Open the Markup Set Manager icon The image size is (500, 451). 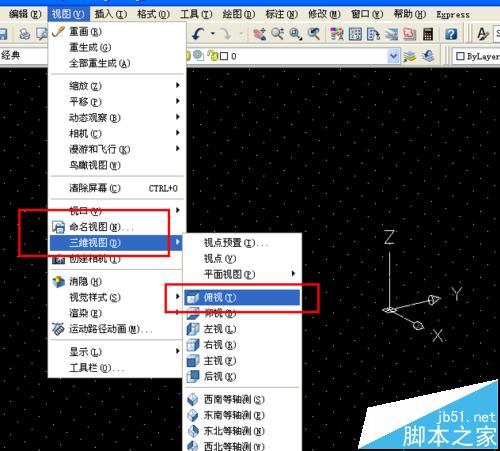(x=410, y=34)
